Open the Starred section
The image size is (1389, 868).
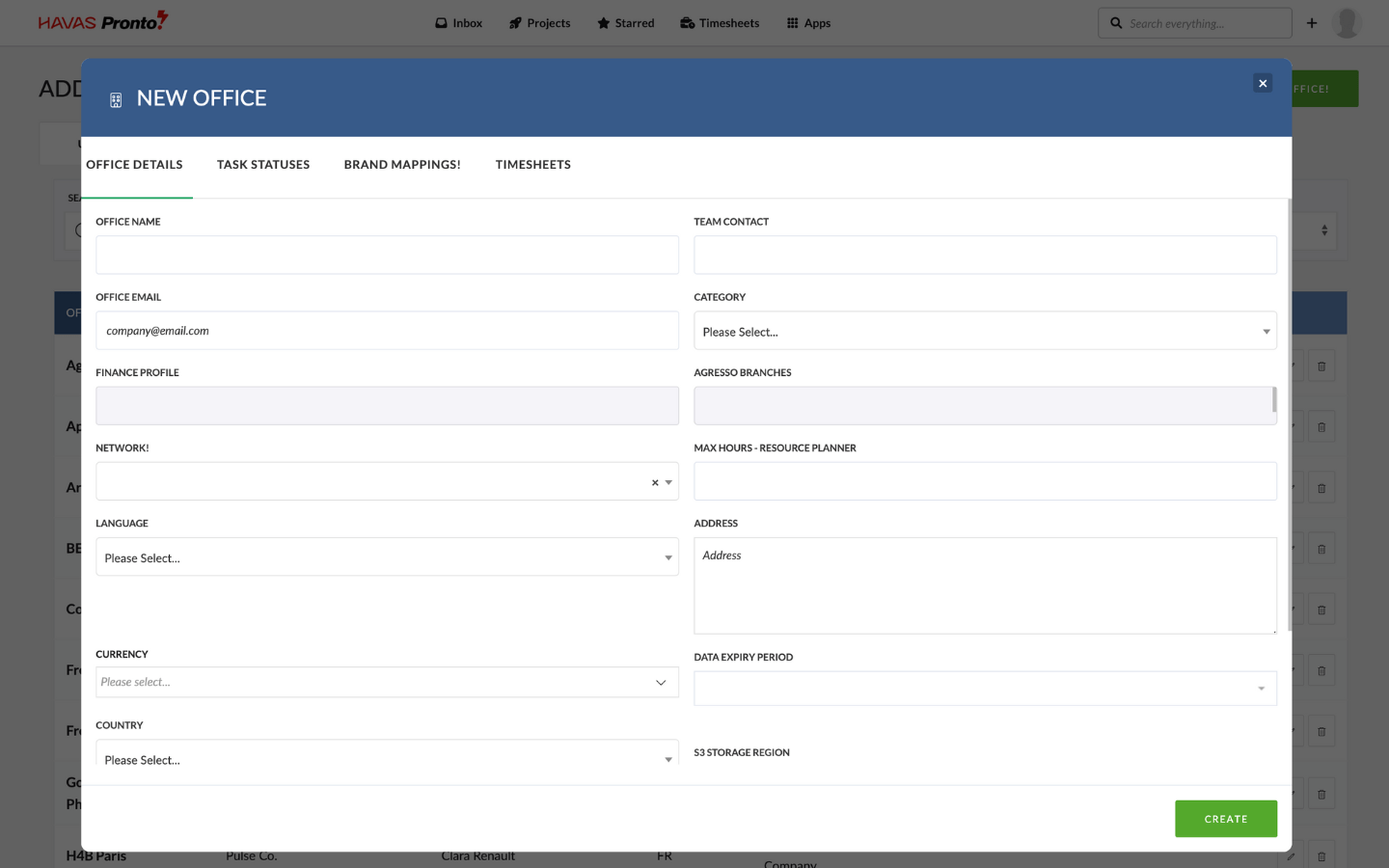point(625,23)
